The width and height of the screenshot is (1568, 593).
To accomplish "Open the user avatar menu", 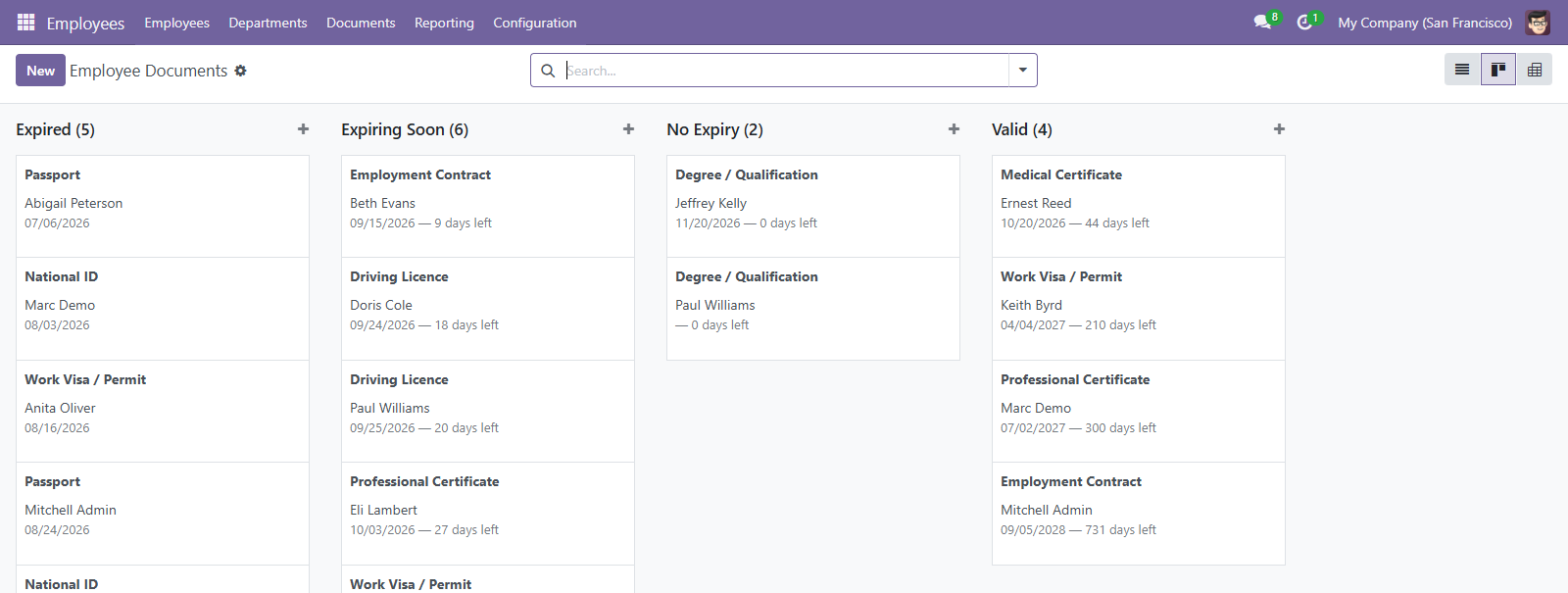I will (1538, 23).
